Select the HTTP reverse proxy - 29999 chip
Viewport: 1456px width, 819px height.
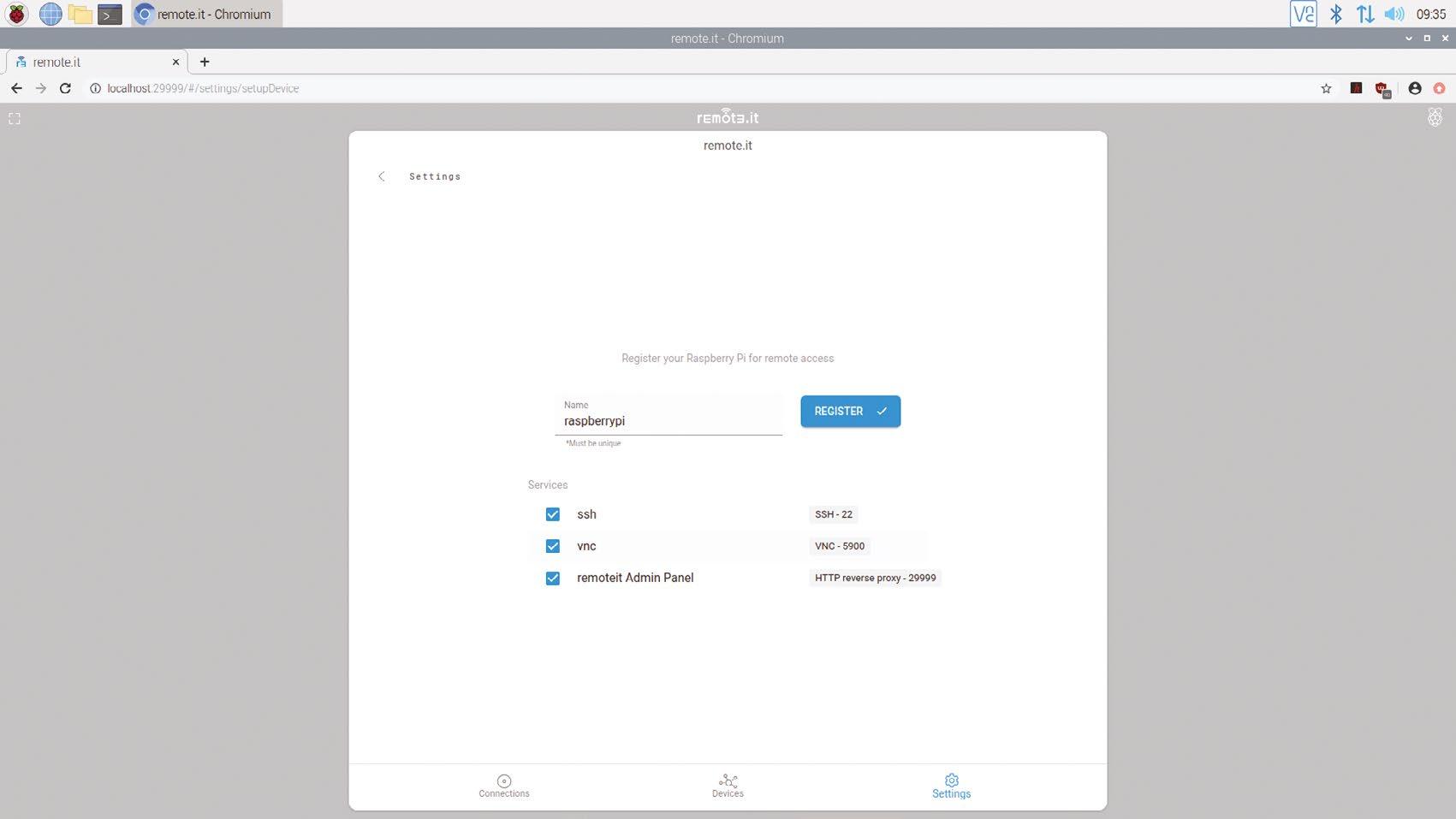tap(875, 578)
